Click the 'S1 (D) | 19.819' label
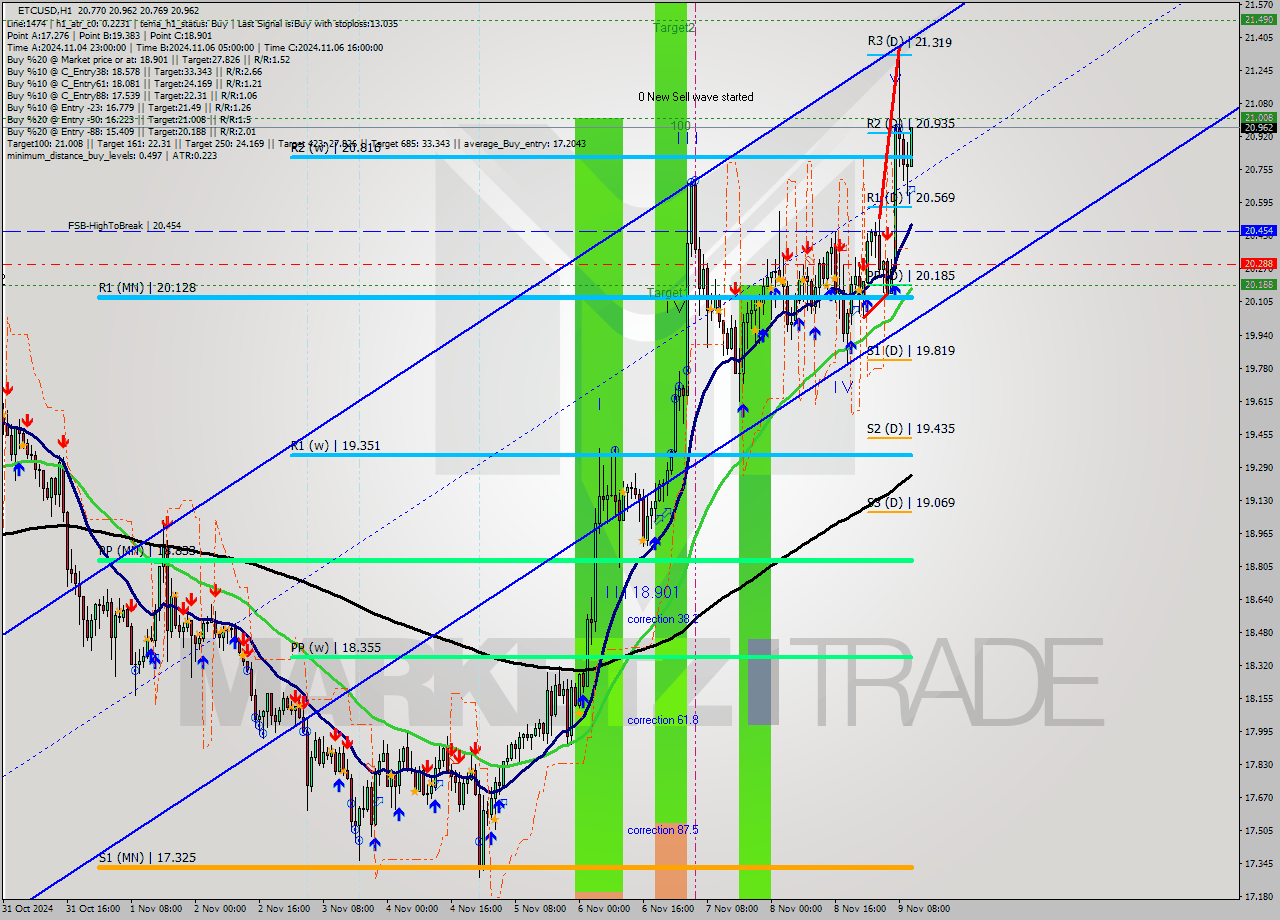 tap(910, 351)
